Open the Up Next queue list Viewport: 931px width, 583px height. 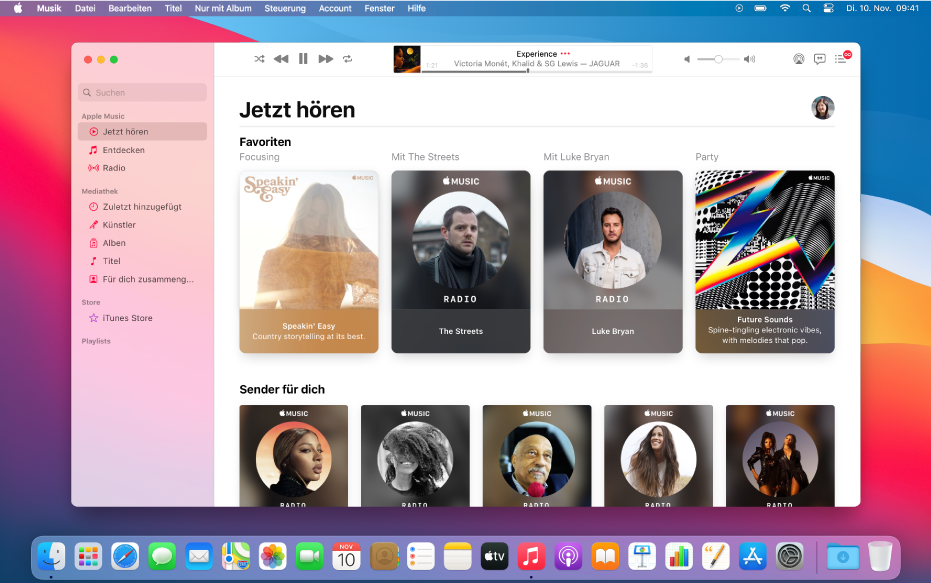pos(841,58)
